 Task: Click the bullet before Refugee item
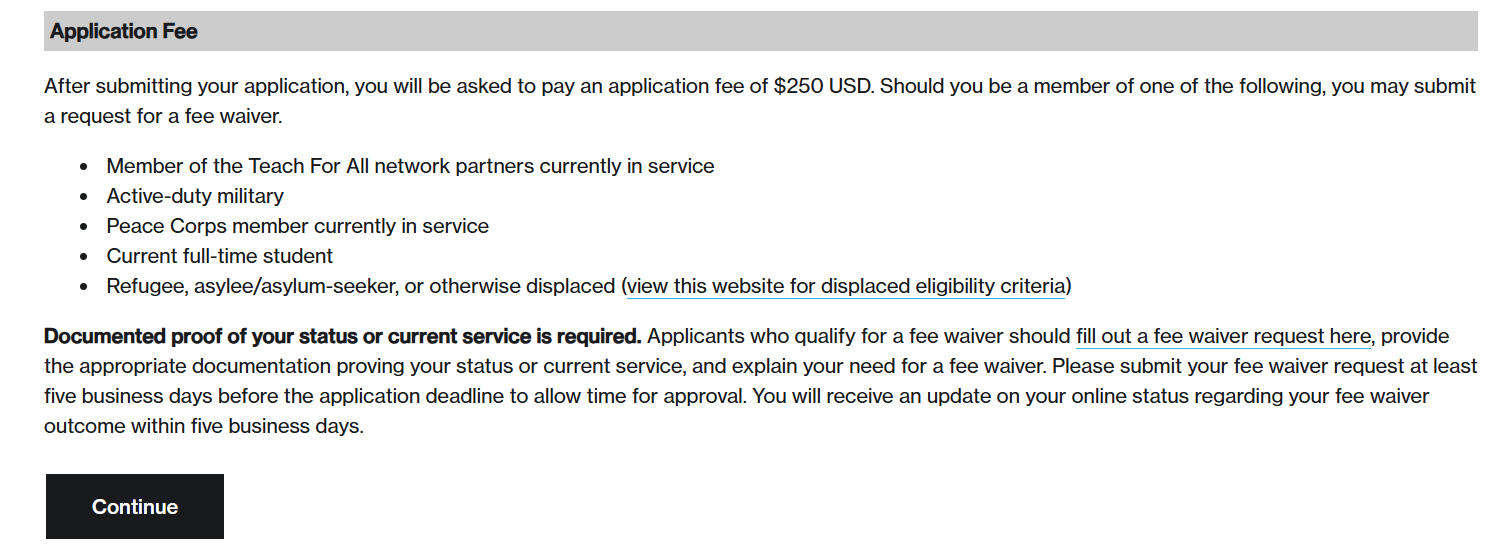[84, 287]
